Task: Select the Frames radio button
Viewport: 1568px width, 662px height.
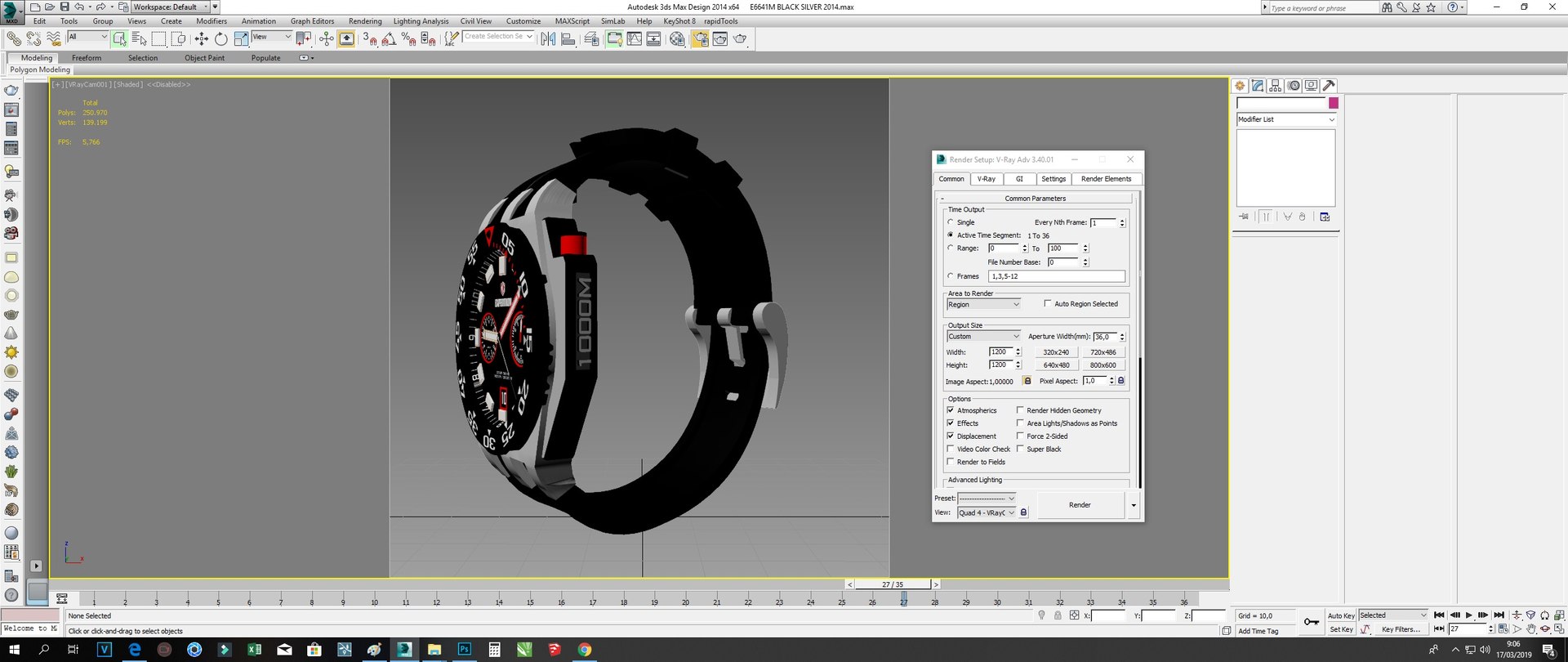Action: (951, 276)
